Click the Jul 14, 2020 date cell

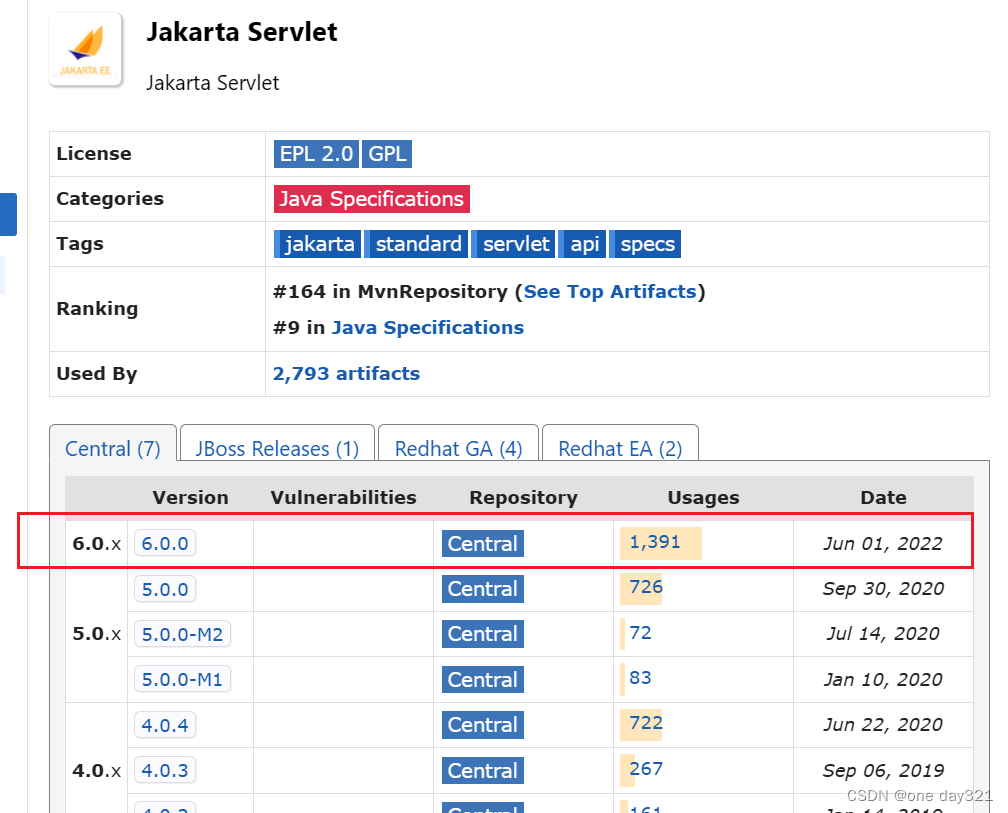point(883,634)
